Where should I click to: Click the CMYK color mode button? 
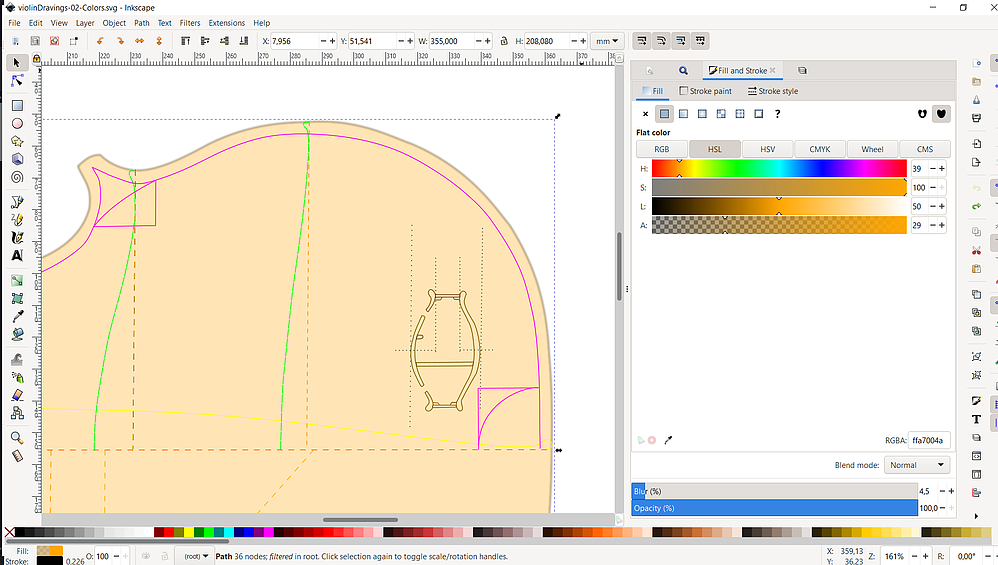click(819, 149)
